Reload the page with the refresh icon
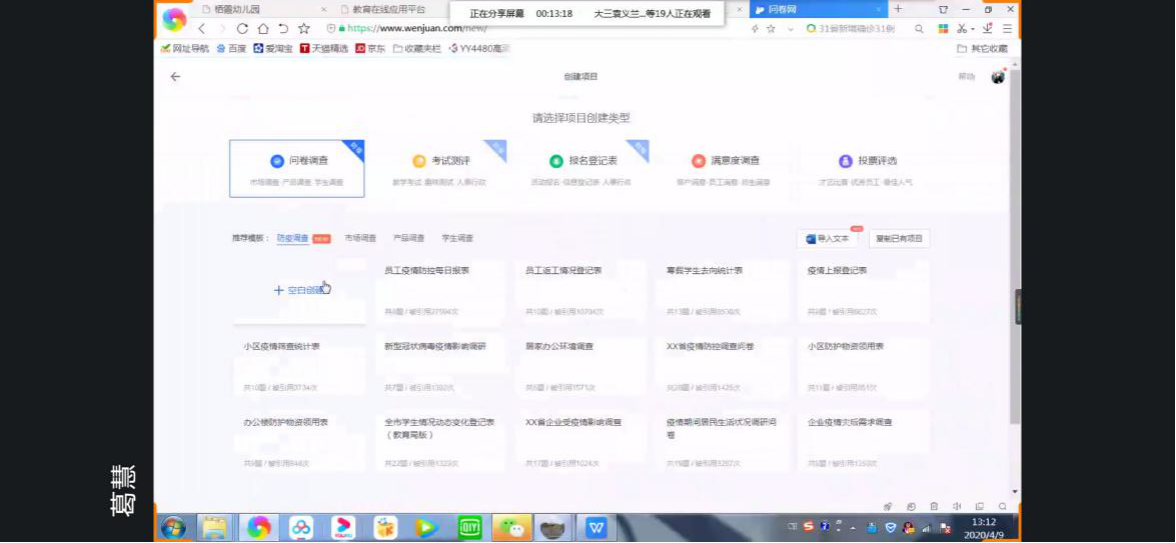 (x=242, y=28)
